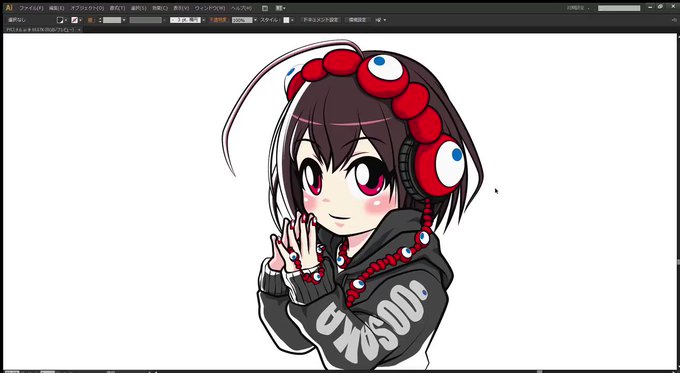The height and width of the screenshot is (373, 680).
Task: Open the stroke panel via 線 label
Action: coord(90,20)
